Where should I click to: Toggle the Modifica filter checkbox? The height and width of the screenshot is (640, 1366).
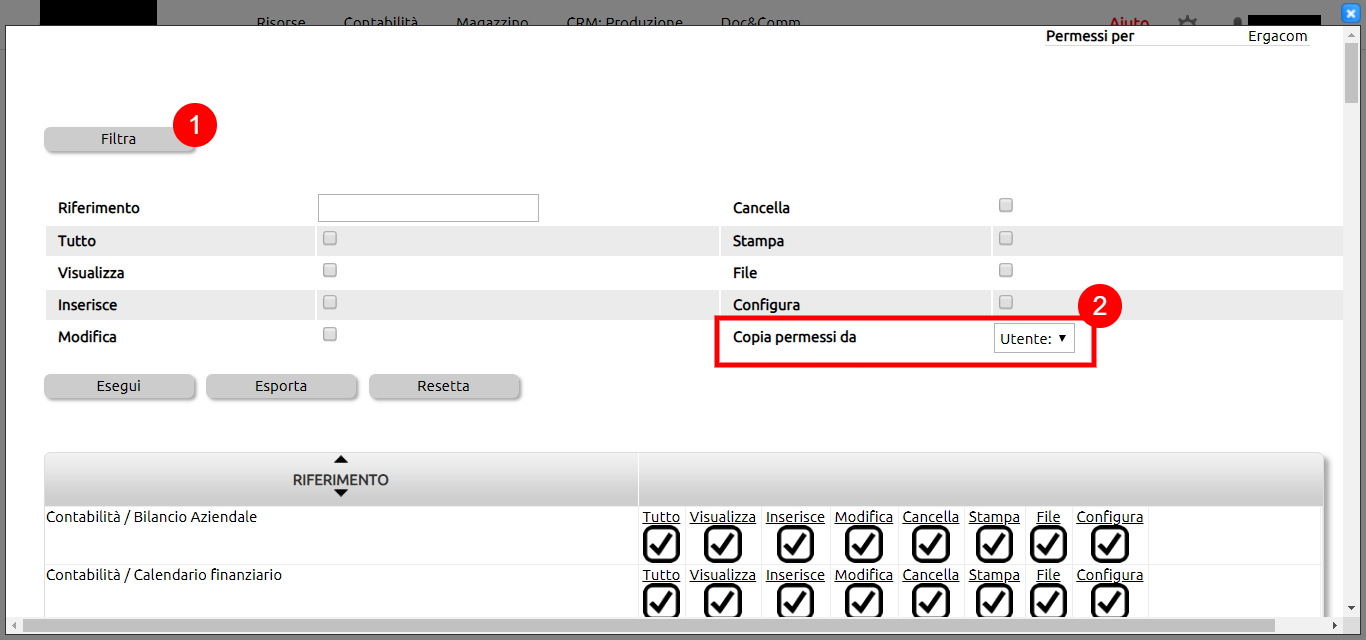(330, 334)
